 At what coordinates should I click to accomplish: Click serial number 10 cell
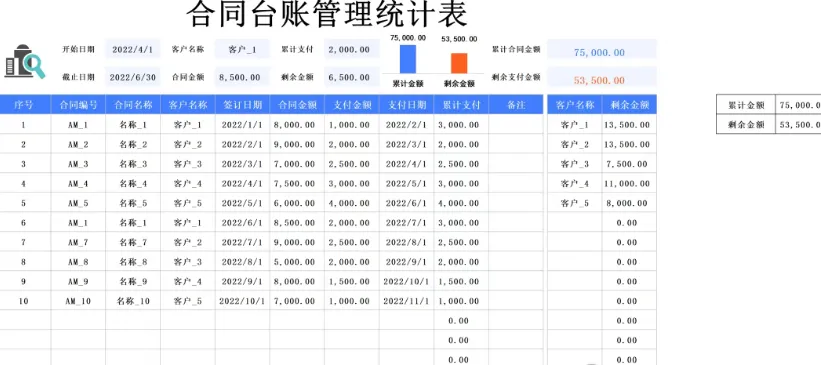pyautogui.click(x=24, y=301)
